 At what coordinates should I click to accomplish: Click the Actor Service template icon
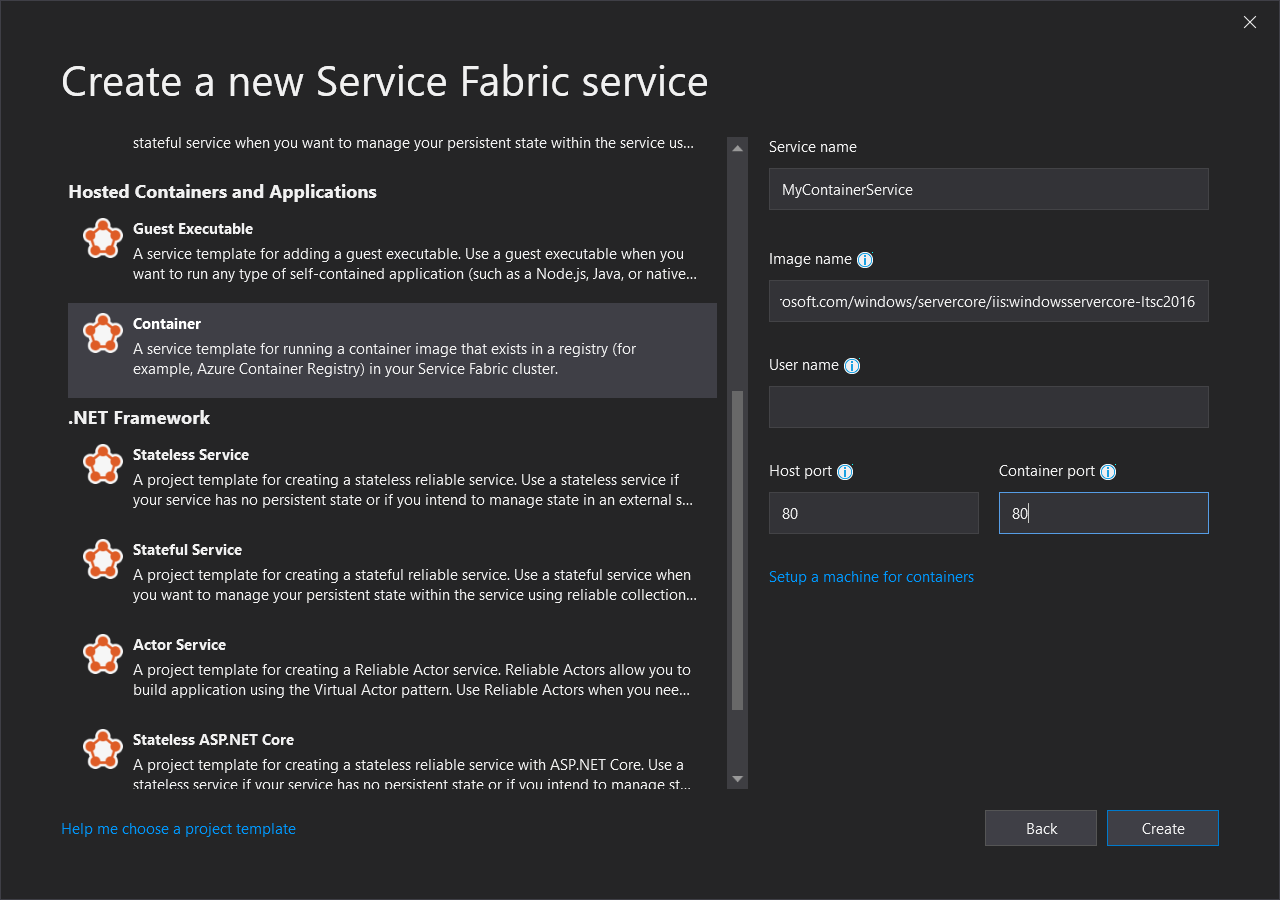point(102,655)
